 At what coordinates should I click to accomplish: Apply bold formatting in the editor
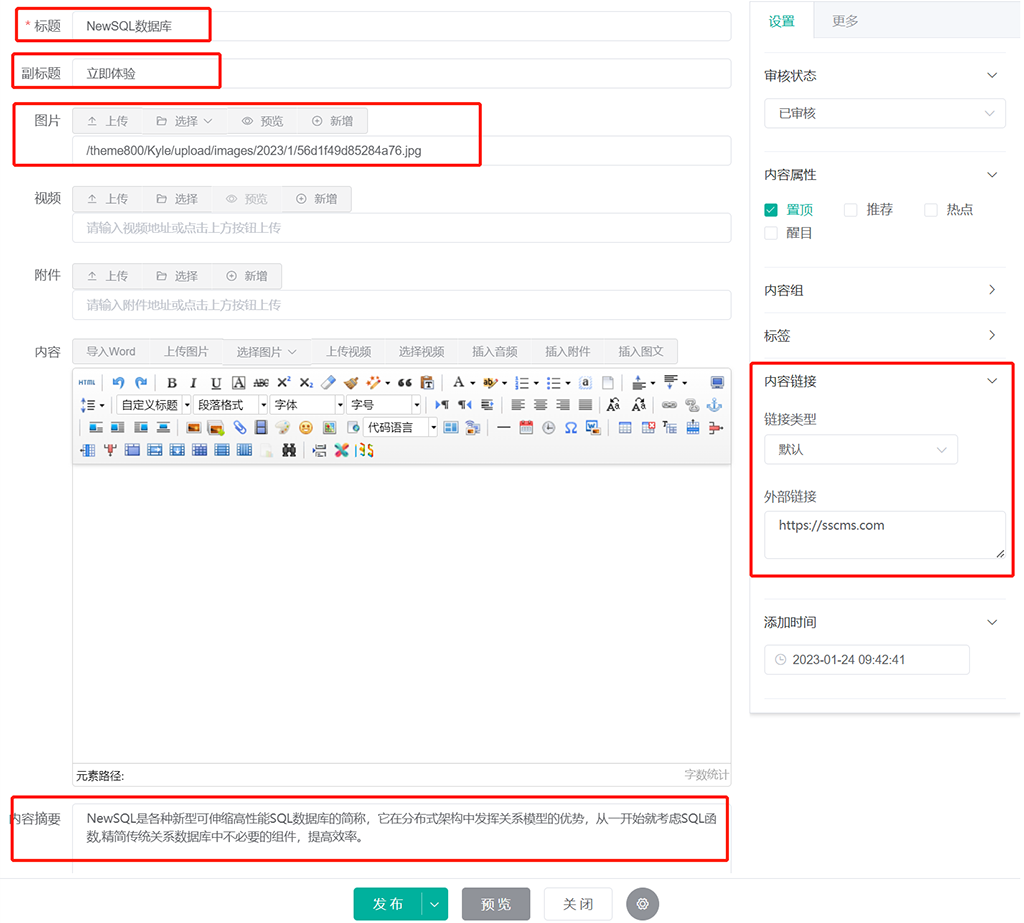[x=172, y=382]
